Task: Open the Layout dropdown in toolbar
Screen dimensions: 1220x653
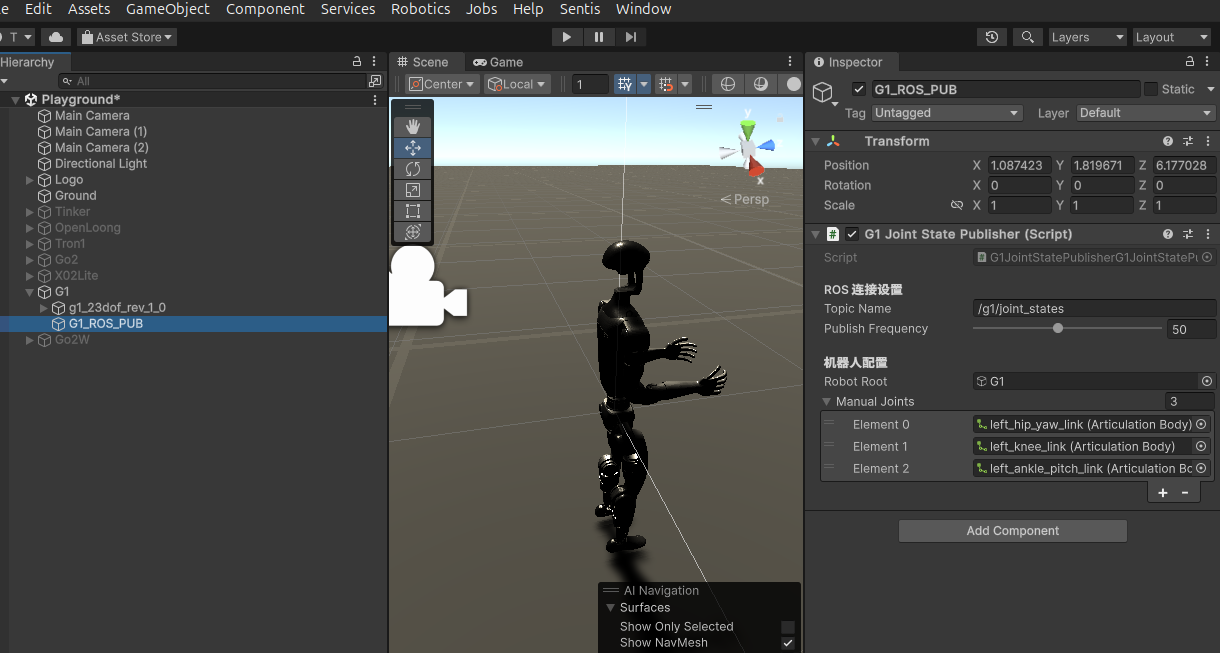Action: 1171,37
